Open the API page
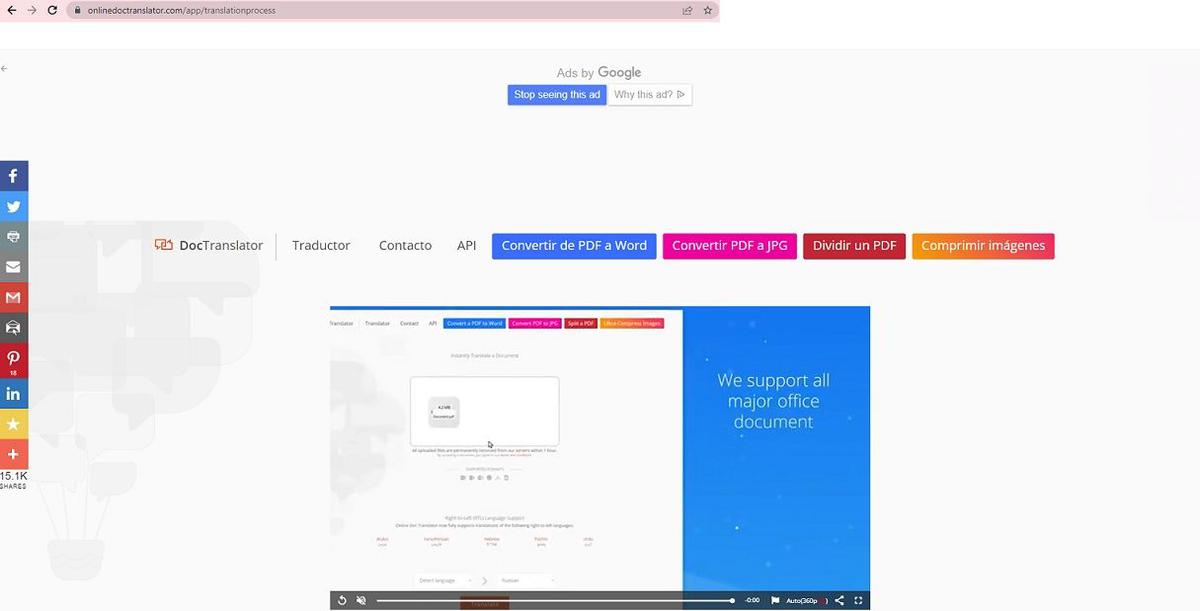 pos(466,245)
